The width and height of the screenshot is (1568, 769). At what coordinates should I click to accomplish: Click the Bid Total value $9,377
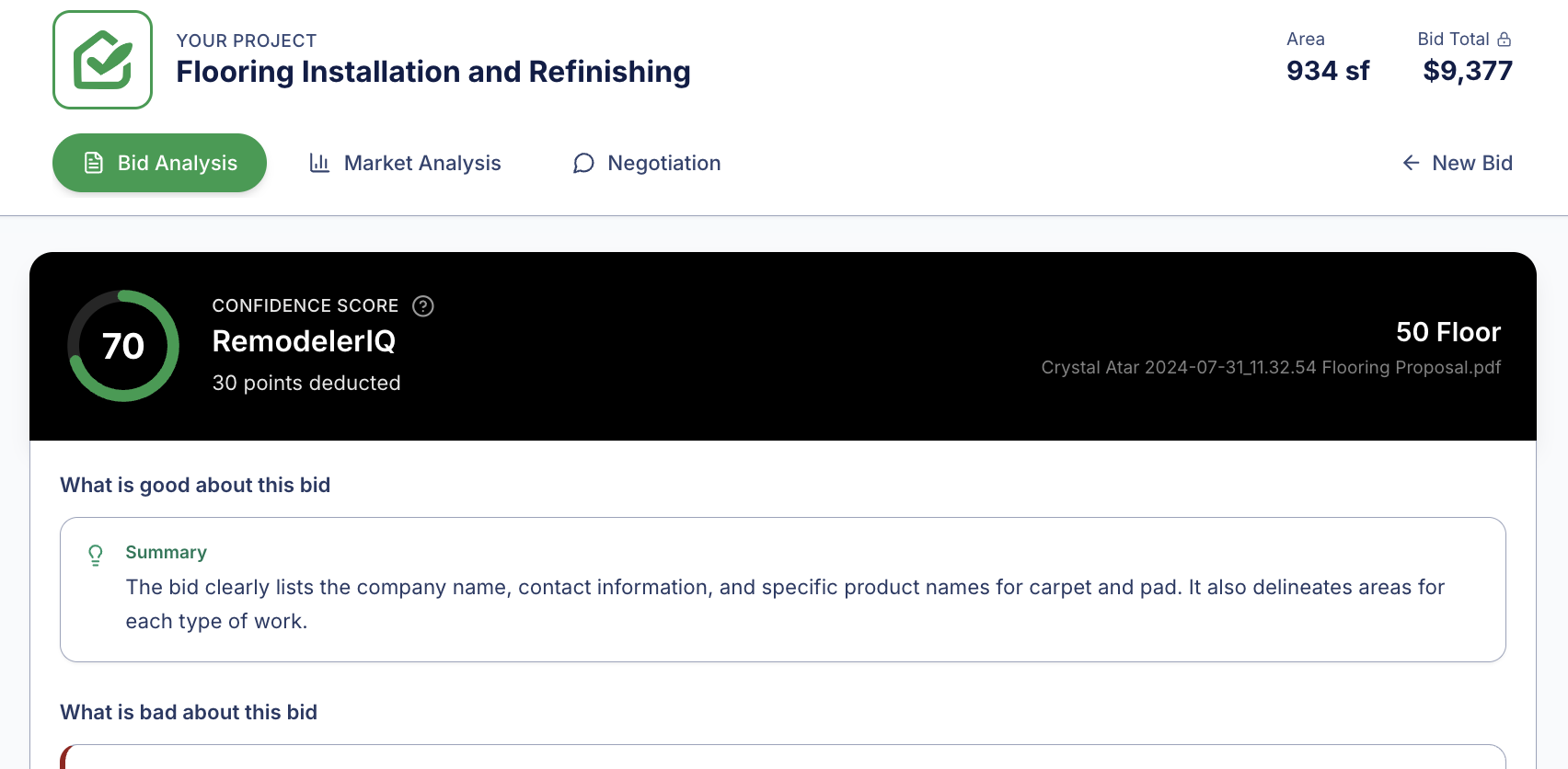click(1468, 71)
